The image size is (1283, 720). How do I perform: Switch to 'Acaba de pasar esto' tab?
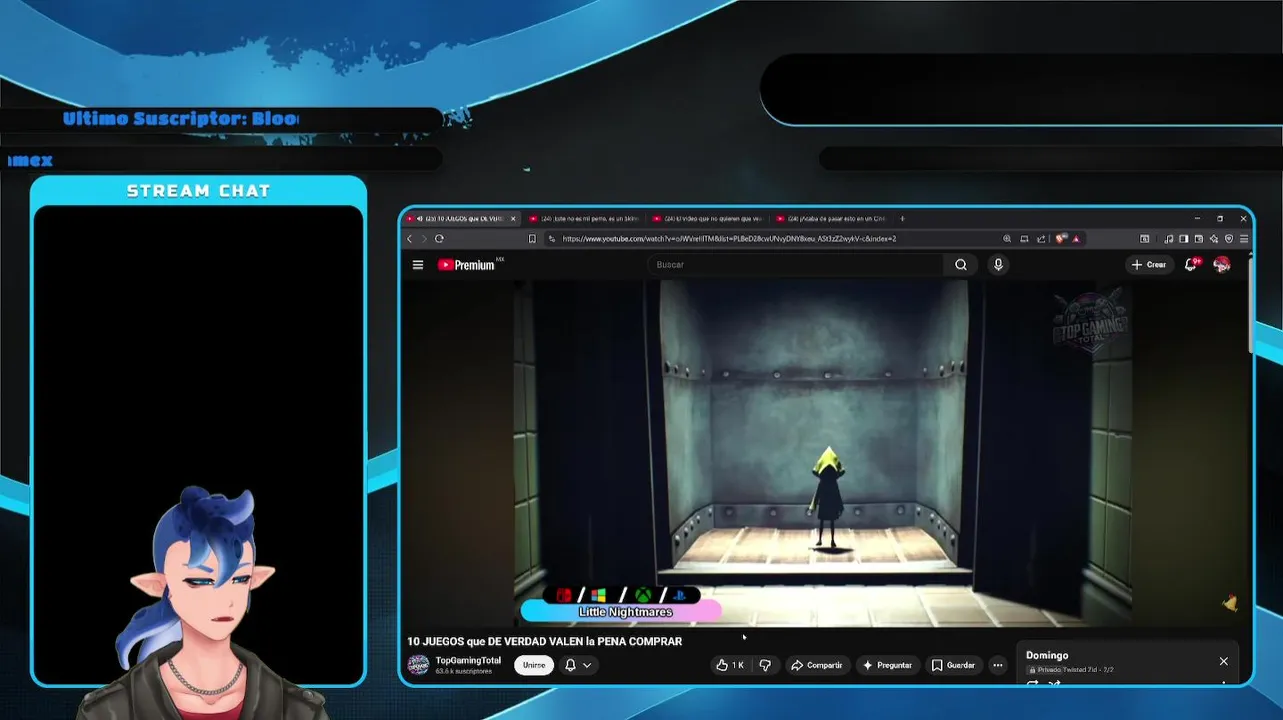pos(830,218)
